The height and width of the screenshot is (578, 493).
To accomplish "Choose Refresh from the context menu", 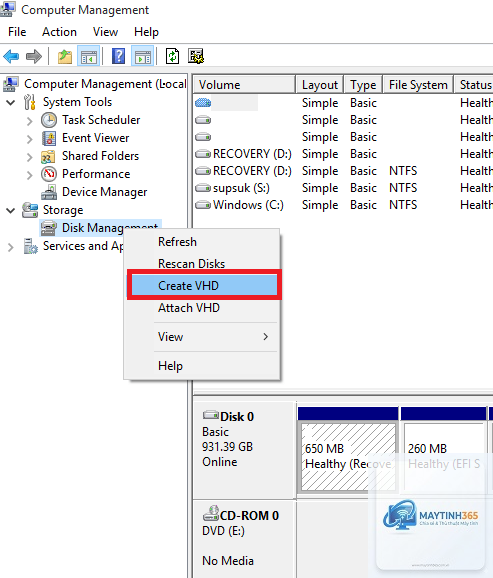I will (202, 242).
